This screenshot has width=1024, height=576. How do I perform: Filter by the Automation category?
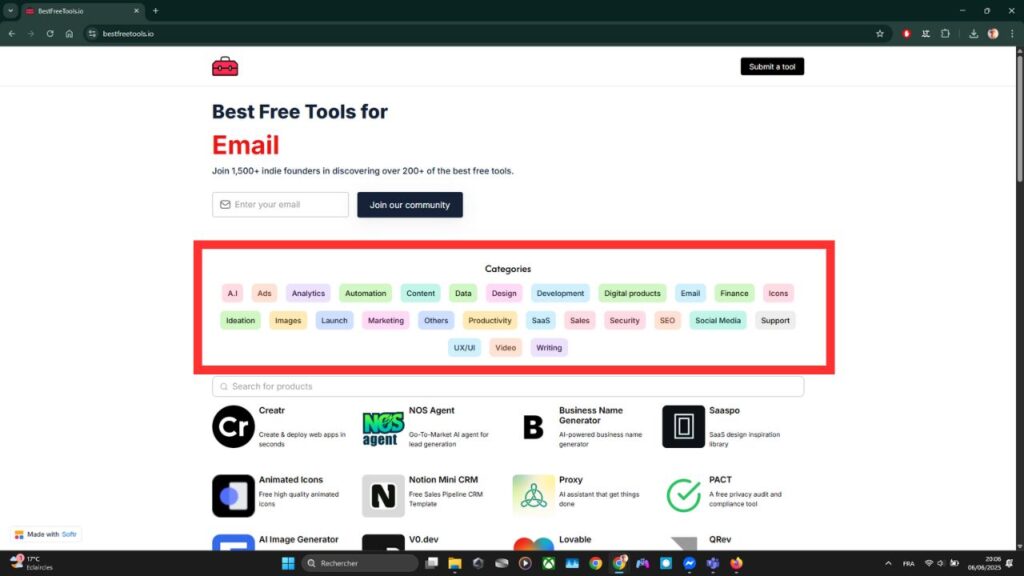pos(366,293)
